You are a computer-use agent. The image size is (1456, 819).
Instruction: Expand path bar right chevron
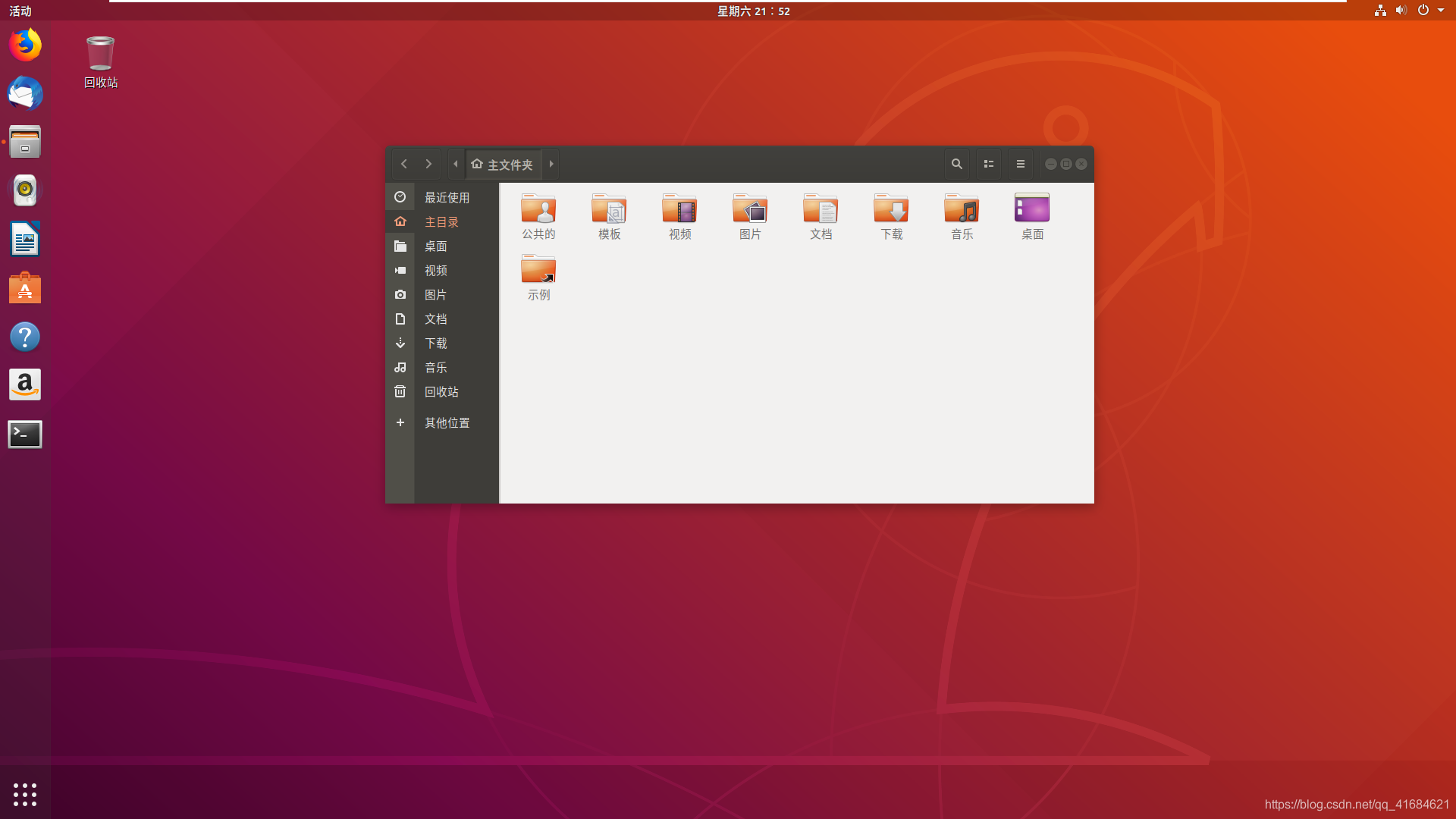[x=551, y=164]
